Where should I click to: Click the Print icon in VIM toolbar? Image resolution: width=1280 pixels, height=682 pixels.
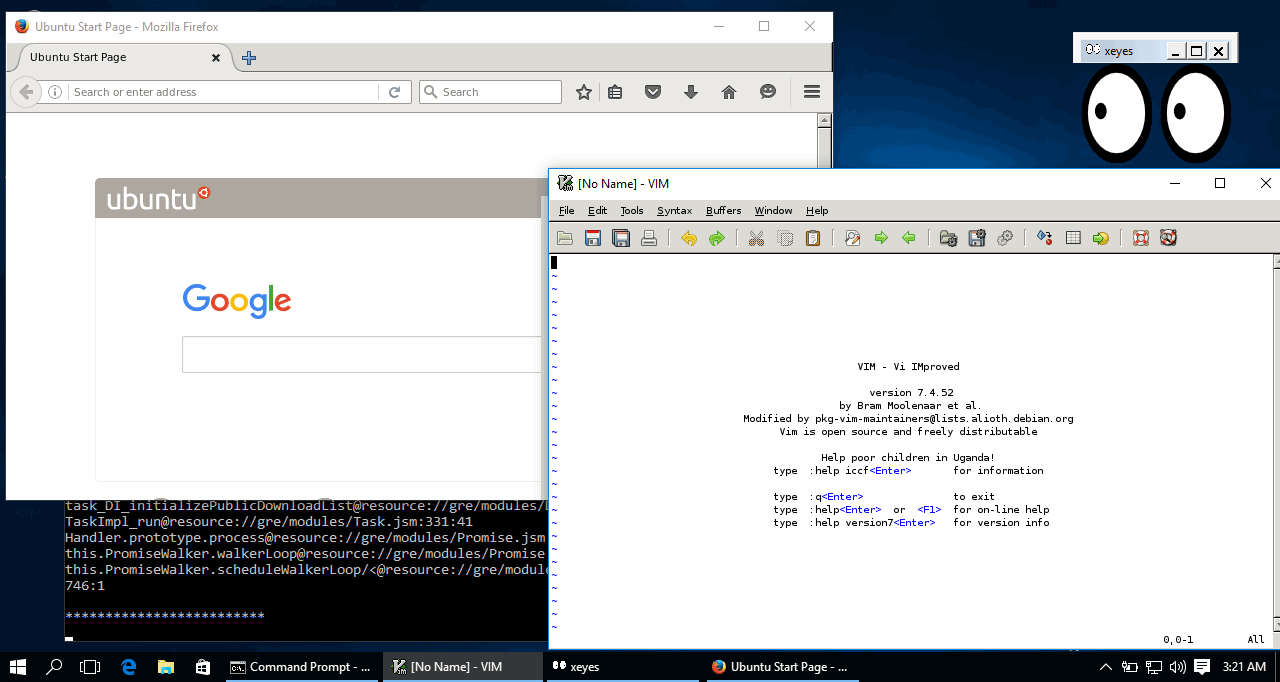pyautogui.click(x=649, y=238)
